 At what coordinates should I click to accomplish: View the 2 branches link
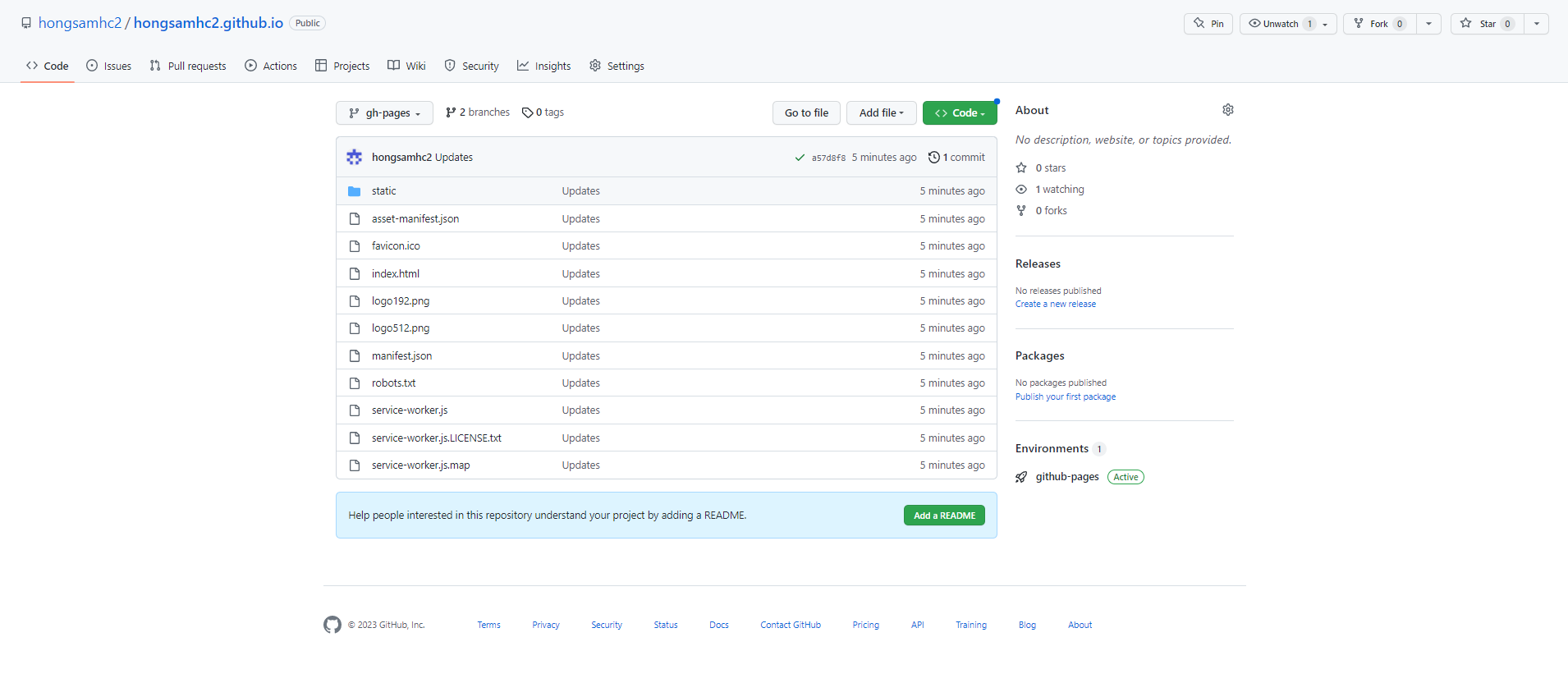478,112
